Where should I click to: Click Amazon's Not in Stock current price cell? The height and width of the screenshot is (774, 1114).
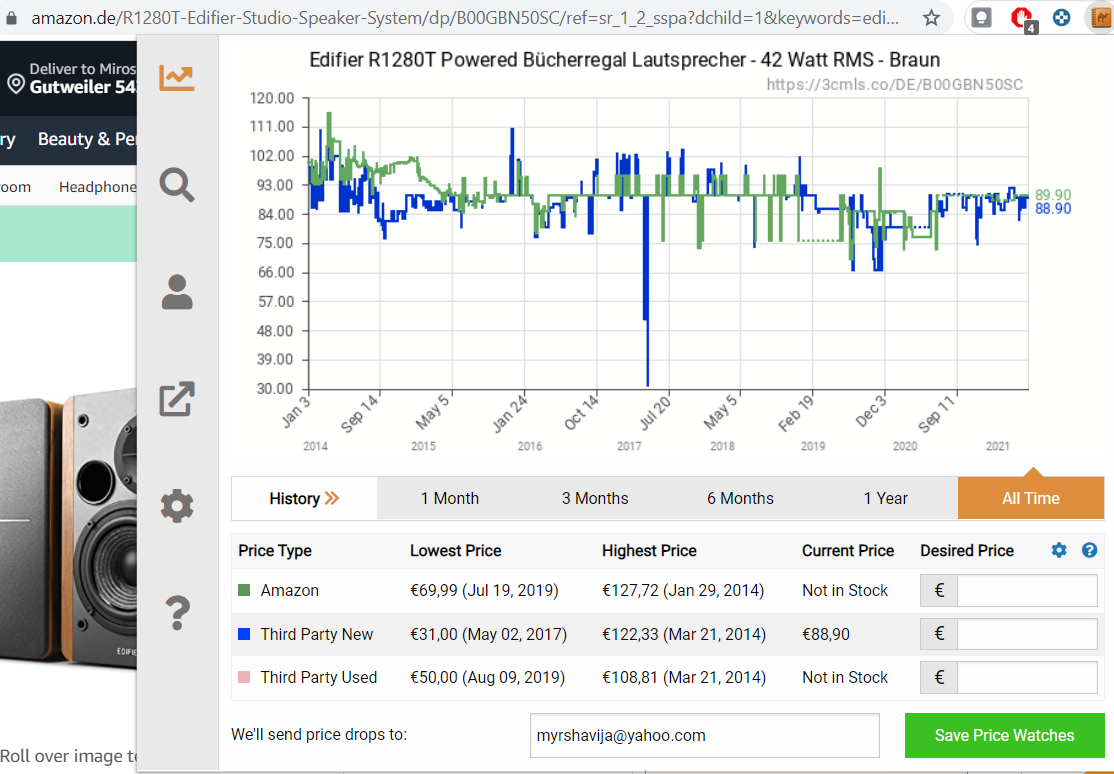(x=845, y=591)
